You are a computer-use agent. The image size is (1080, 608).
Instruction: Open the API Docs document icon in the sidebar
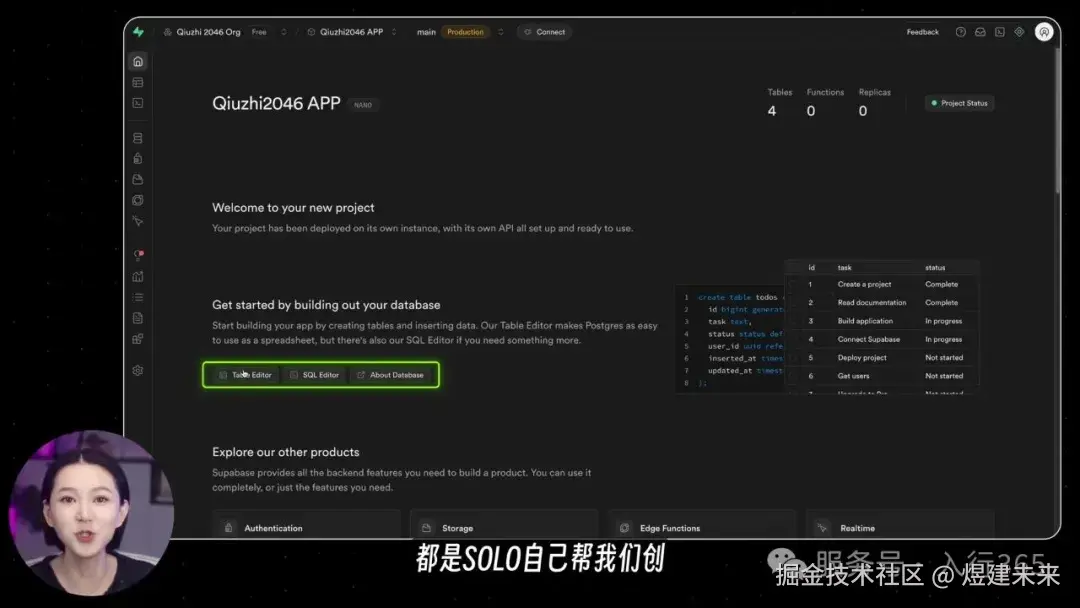click(138, 318)
